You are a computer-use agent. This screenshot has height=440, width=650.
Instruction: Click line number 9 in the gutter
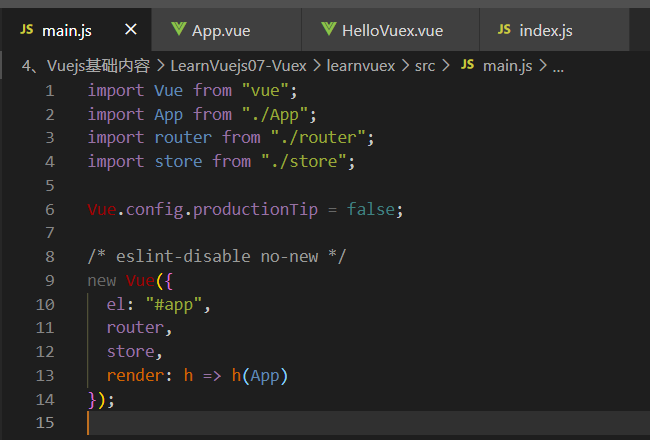[50, 281]
